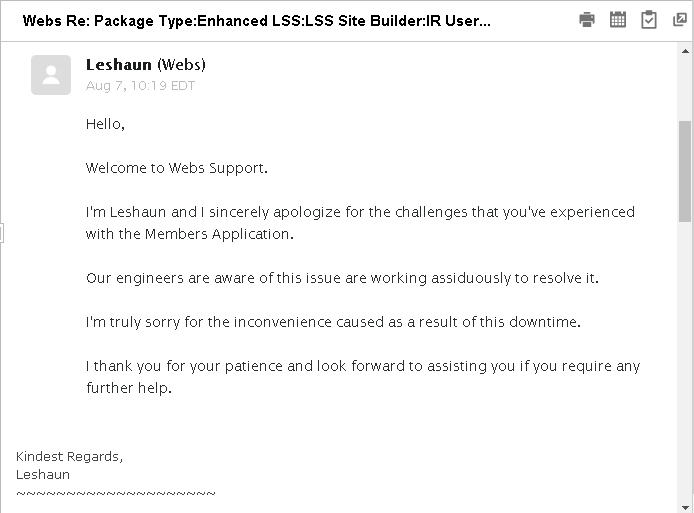Click the email subject title text
Image resolution: width=694 pixels, height=513 pixels.
(x=256, y=21)
